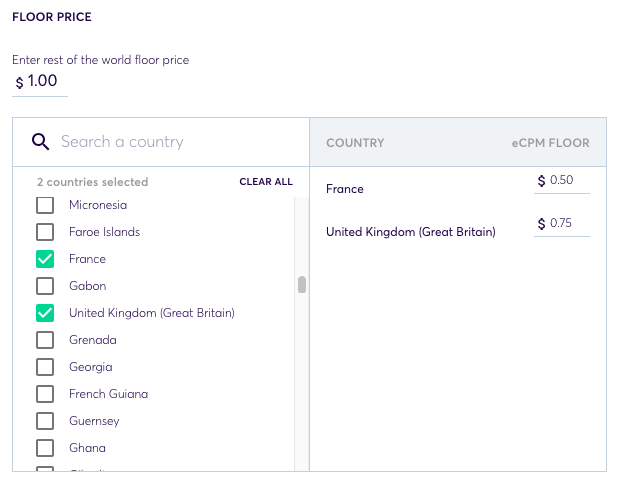Tick the Guernsey checkbox
Image resolution: width=620 pixels, height=492 pixels.
click(x=45, y=421)
